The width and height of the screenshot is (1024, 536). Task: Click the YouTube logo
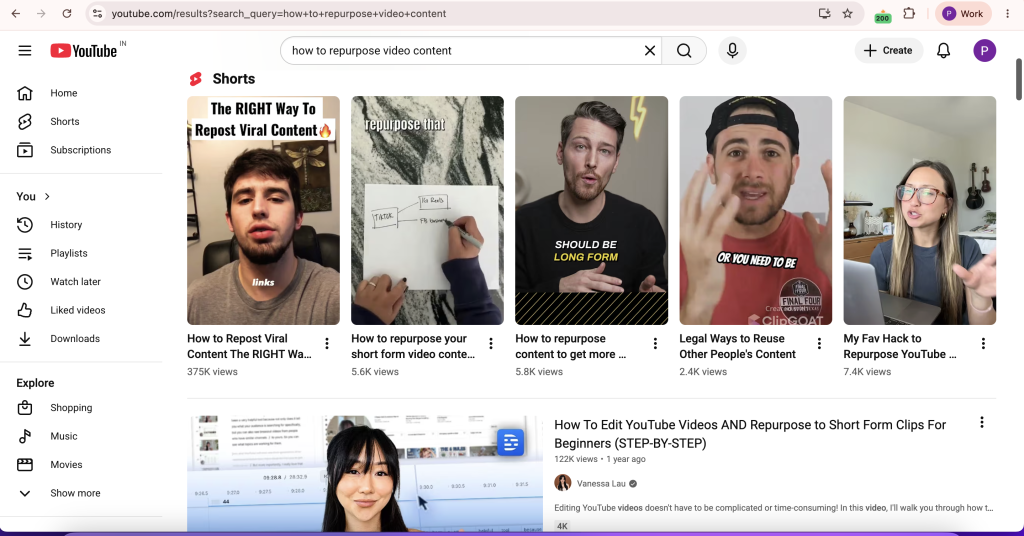click(84, 50)
